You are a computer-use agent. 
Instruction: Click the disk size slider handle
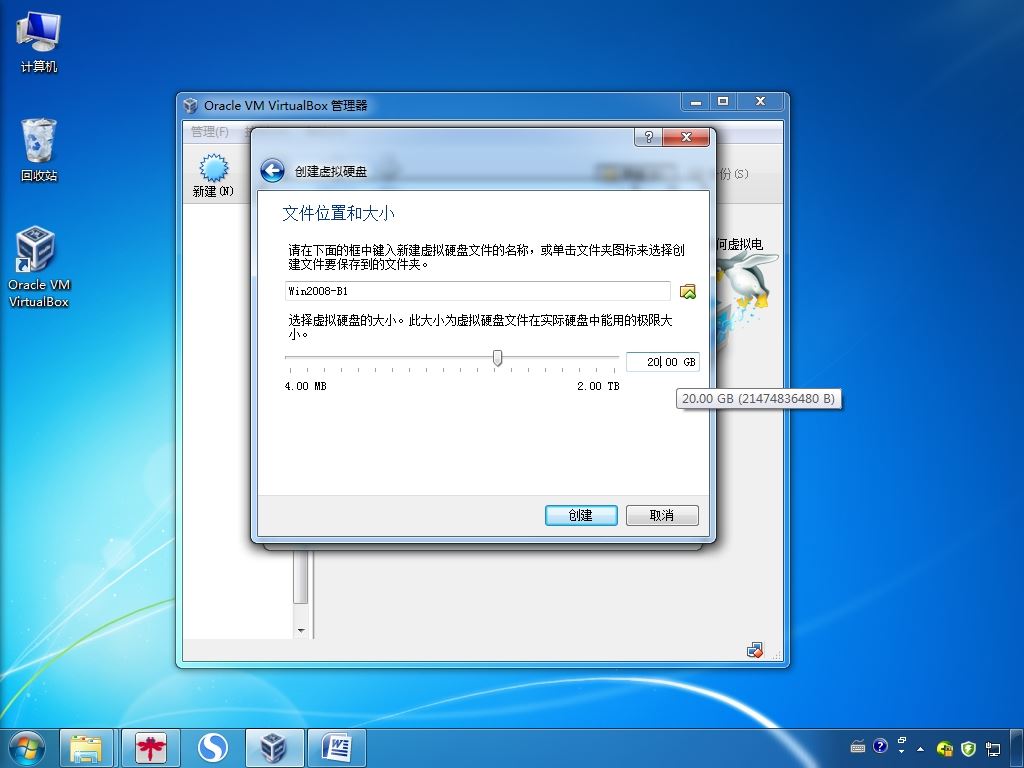pos(498,357)
